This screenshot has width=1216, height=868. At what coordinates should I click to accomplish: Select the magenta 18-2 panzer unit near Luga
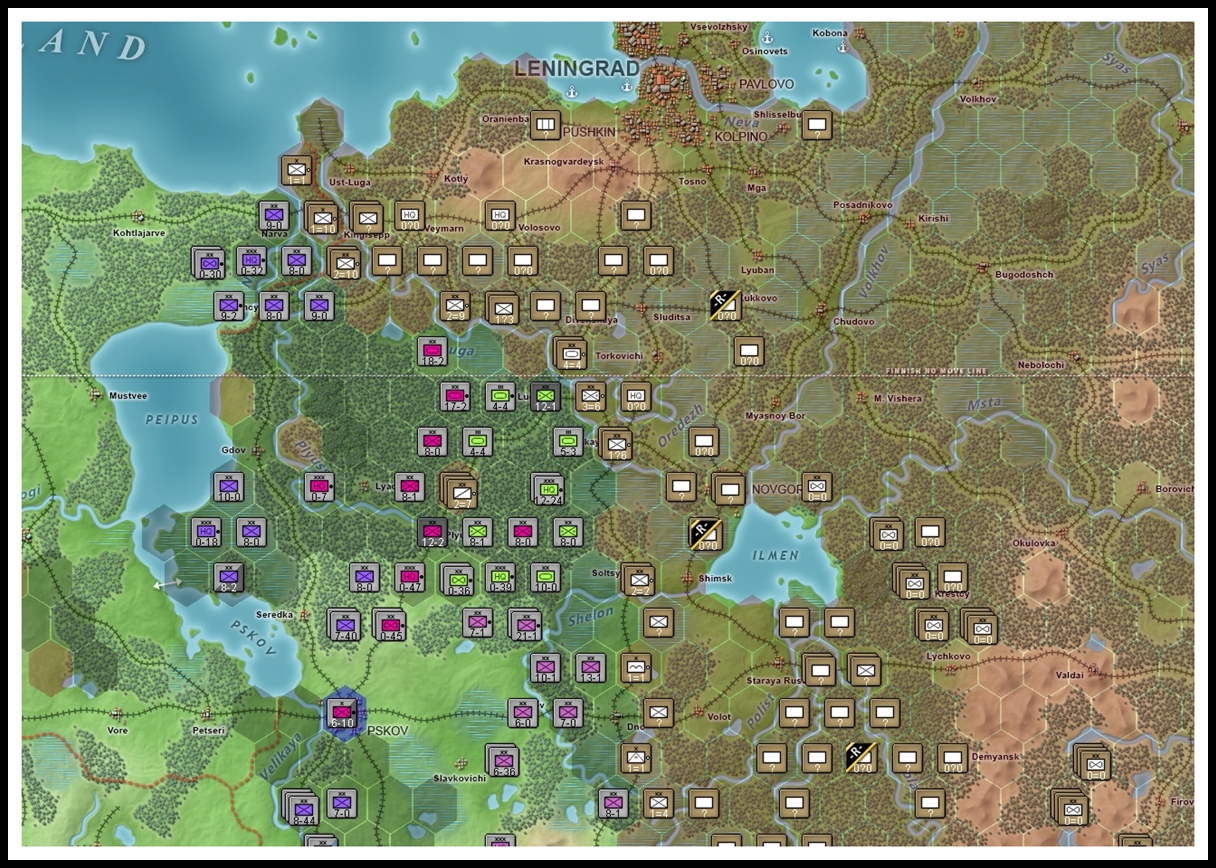[432, 351]
